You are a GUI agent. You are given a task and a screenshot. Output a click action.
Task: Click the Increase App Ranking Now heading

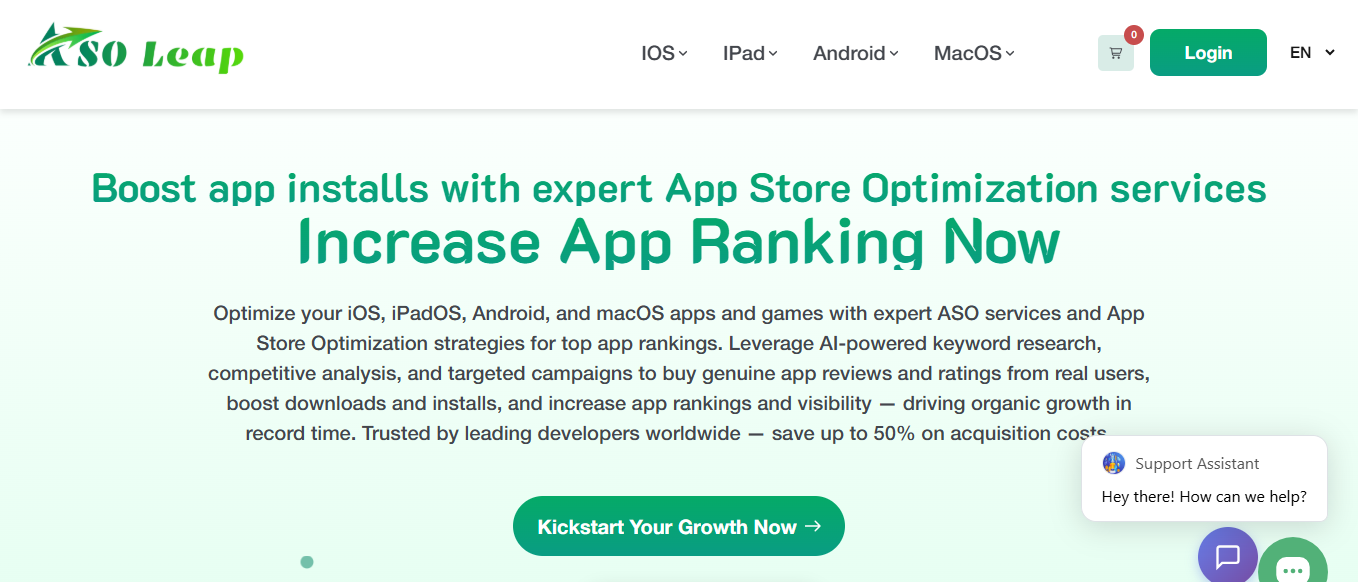679,241
